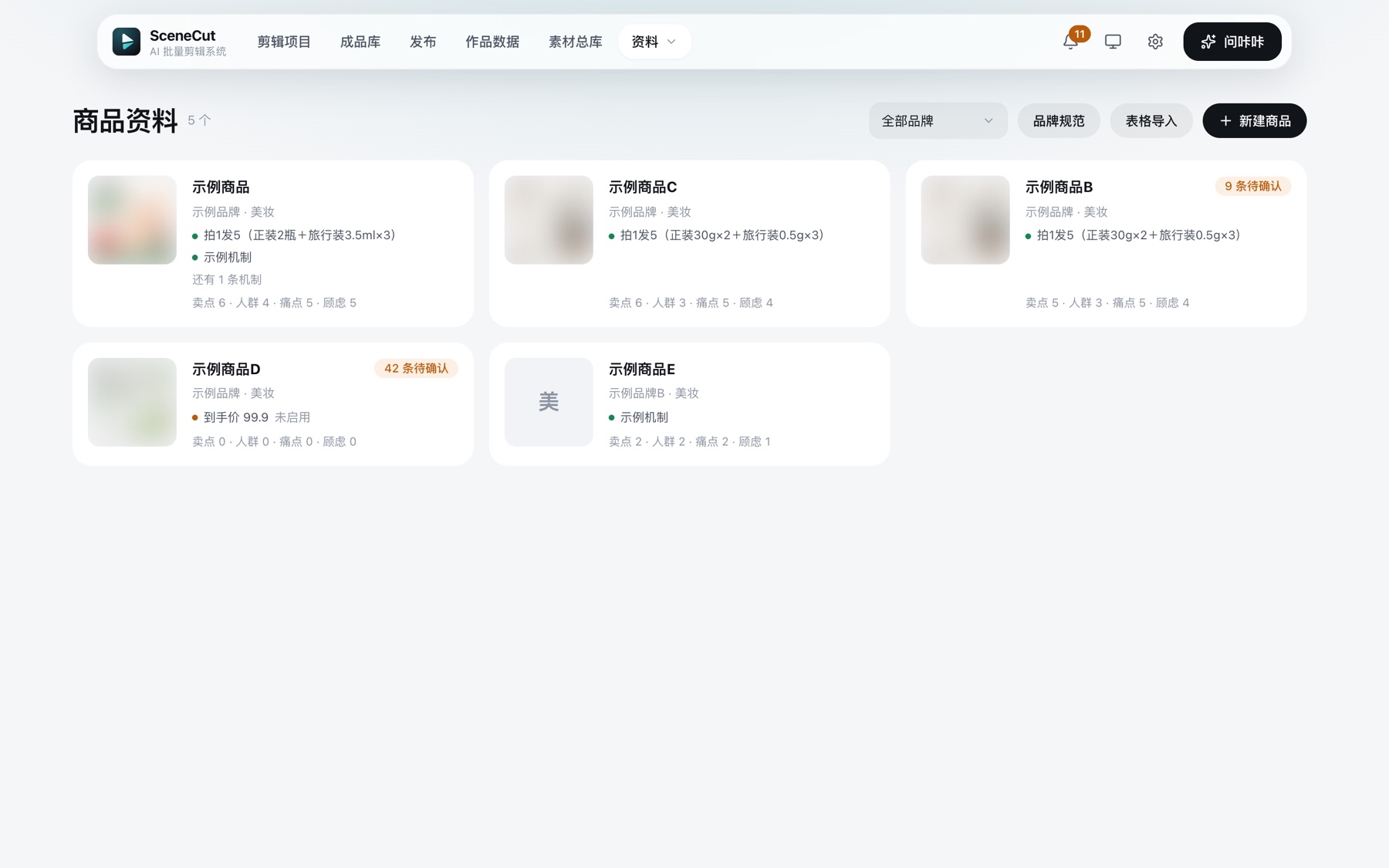
Task: Click 卖点 5 · 人群 3 stats line
Action: tap(1107, 303)
